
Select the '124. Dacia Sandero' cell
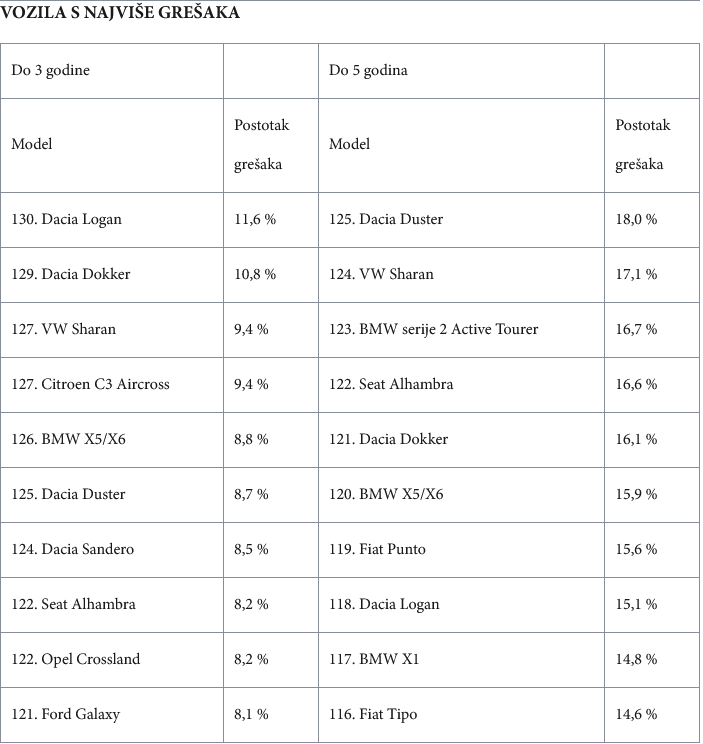click(87, 549)
